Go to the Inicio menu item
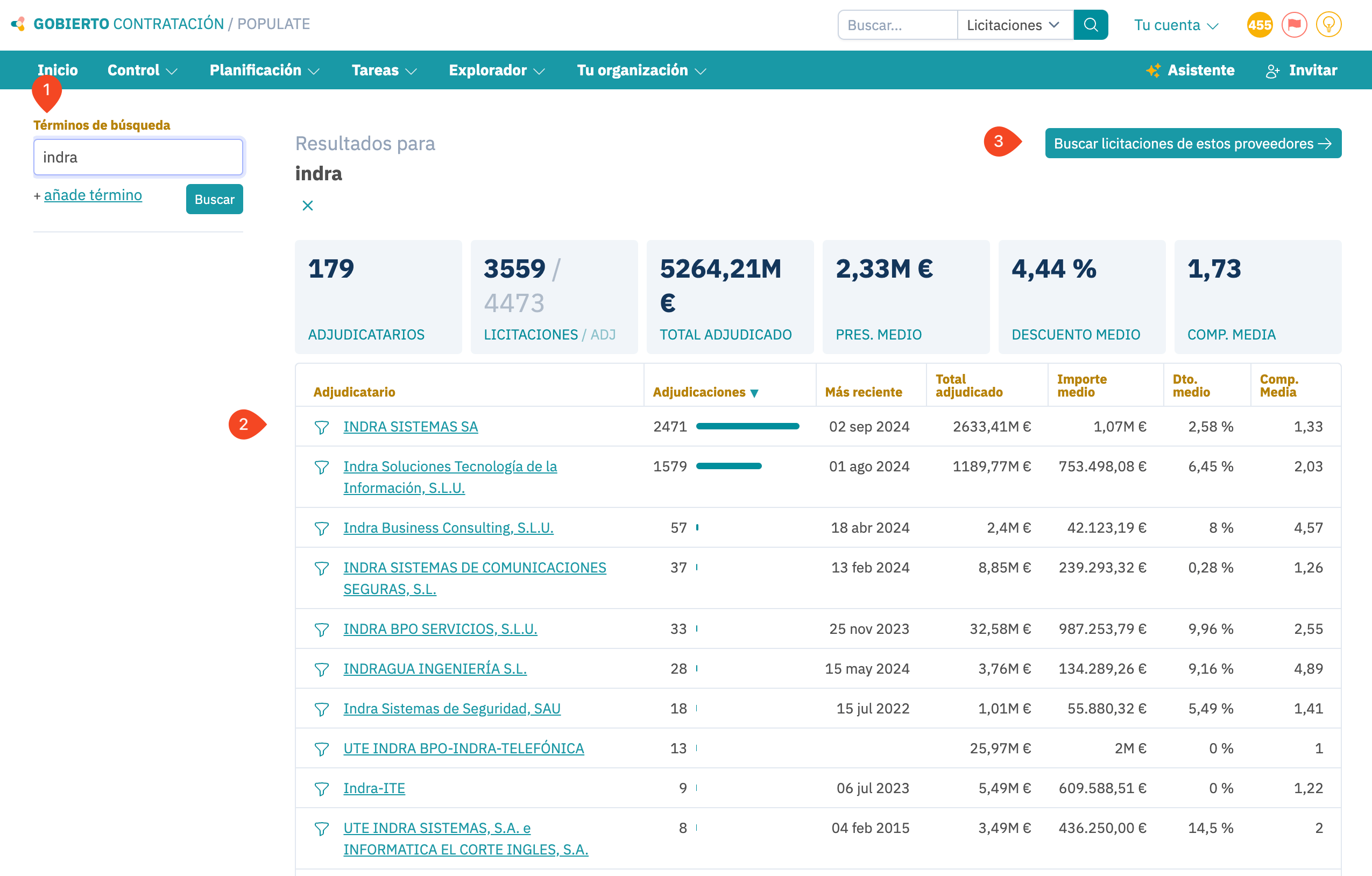 58,70
